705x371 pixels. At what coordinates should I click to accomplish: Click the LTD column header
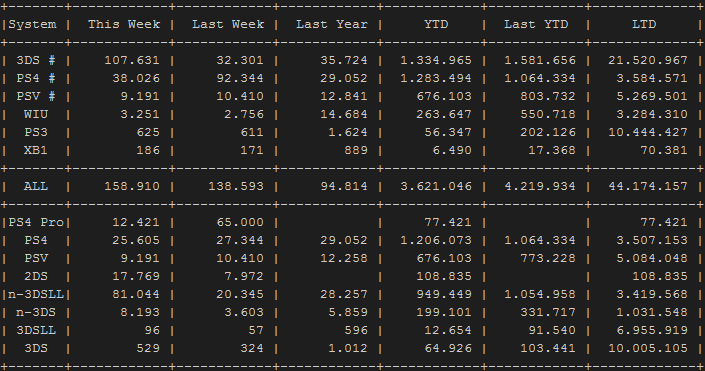point(644,24)
